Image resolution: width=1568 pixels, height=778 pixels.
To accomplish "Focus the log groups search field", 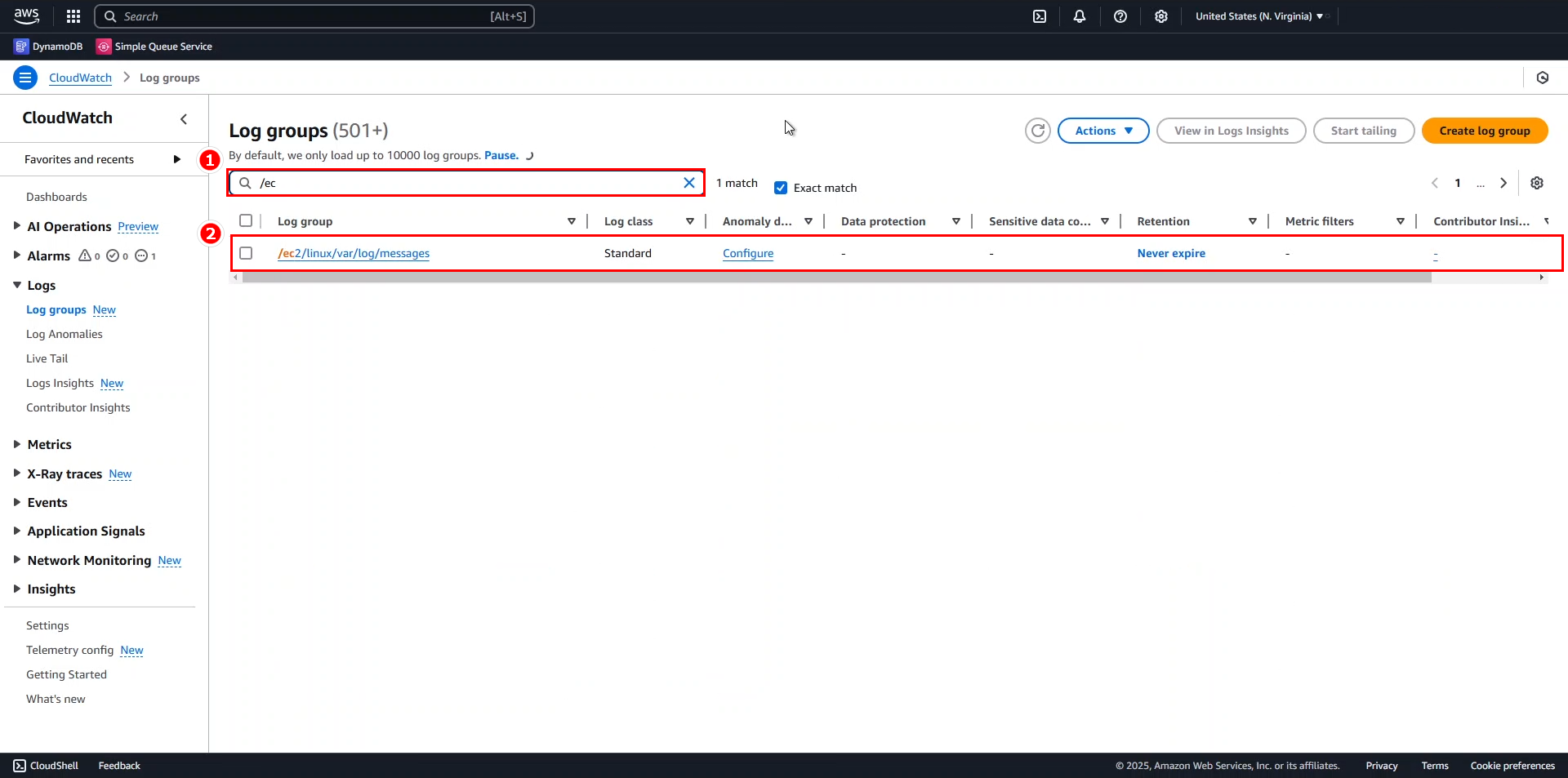I will (x=465, y=183).
